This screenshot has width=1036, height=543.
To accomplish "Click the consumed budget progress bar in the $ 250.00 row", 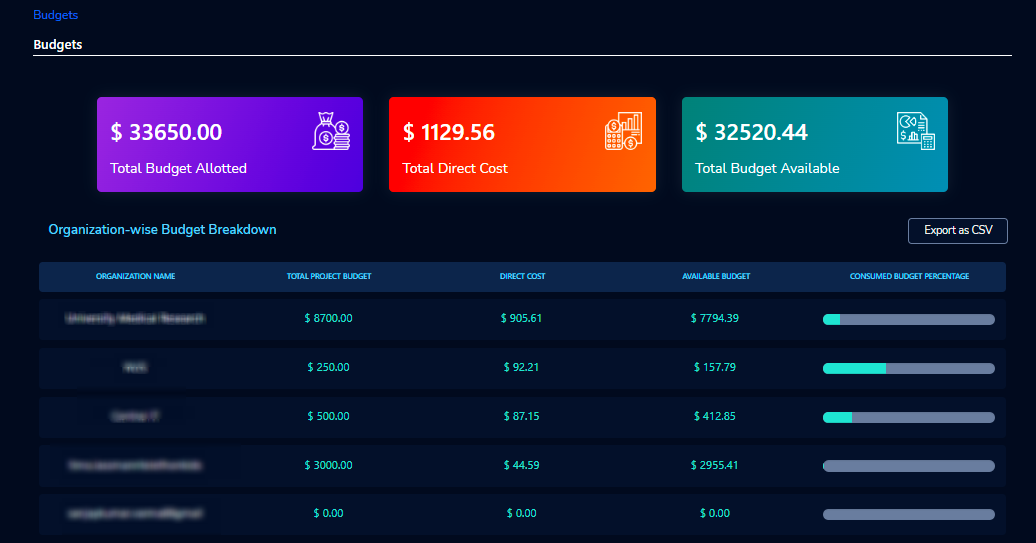I will [x=908, y=369].
